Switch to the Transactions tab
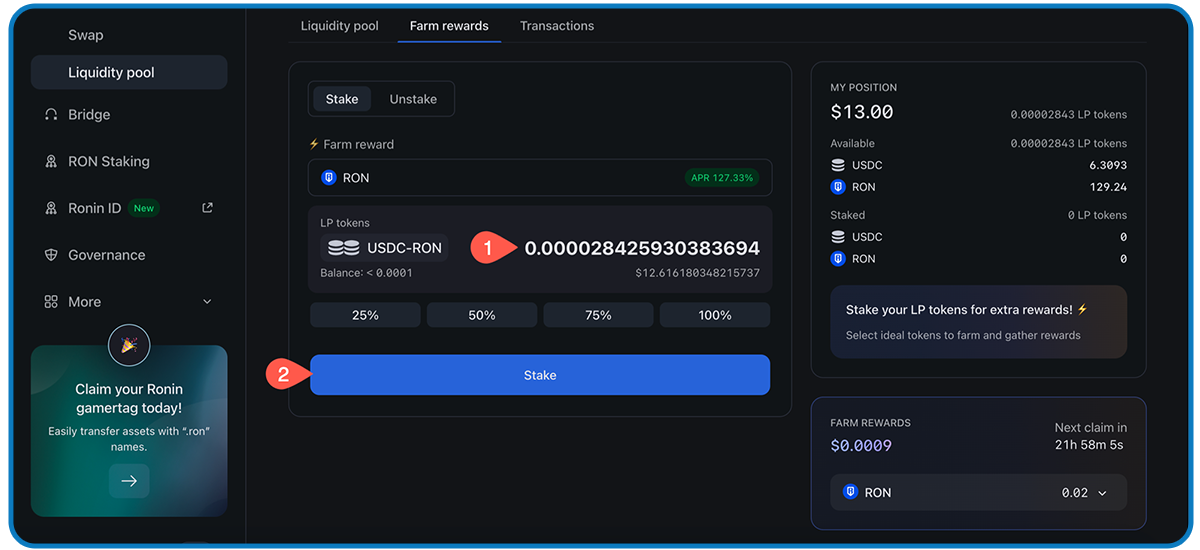 click(x=557, y=26)
